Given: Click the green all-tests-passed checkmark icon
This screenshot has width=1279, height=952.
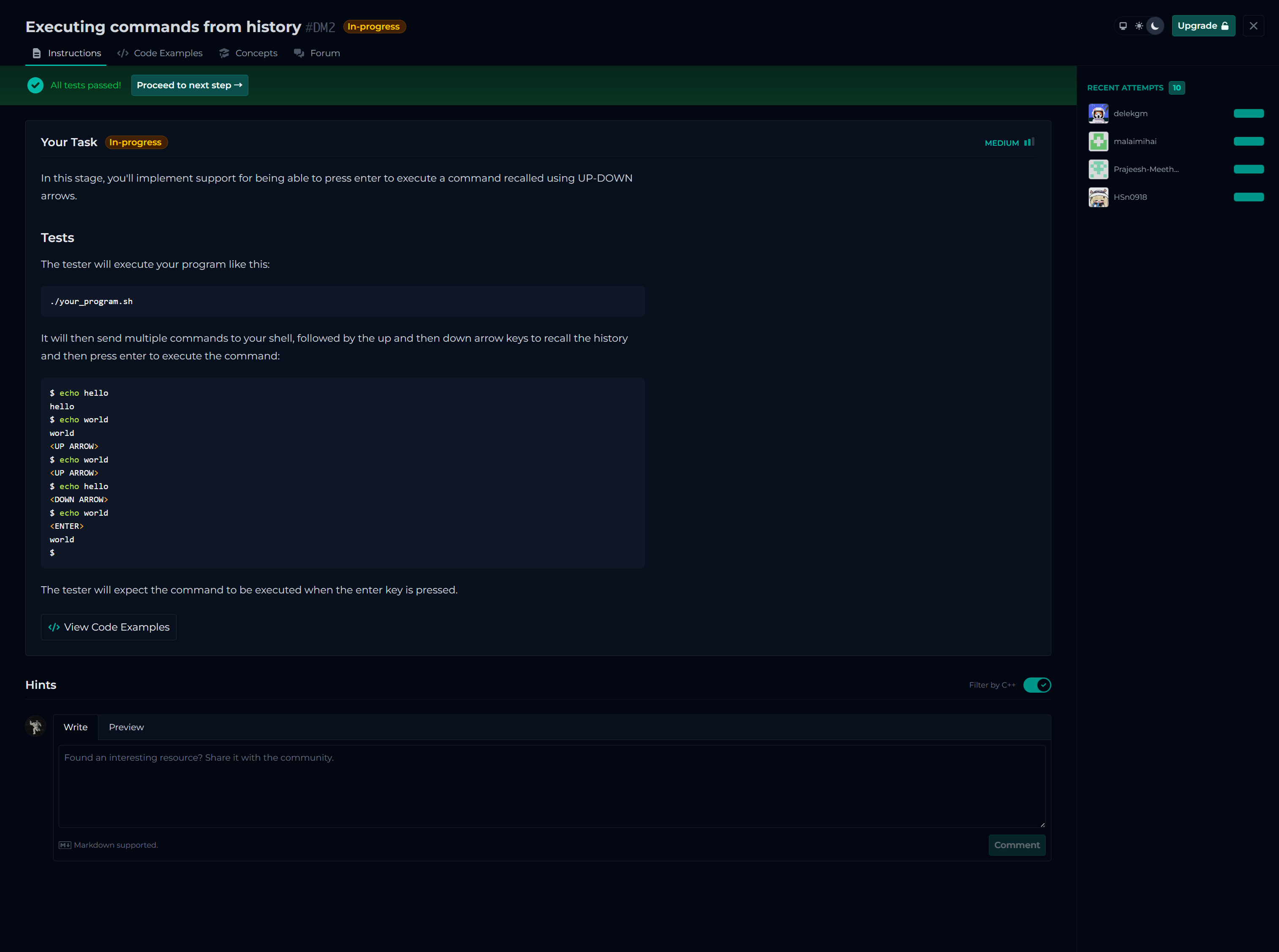Looking at the screenshot, I should click(35, 85).
